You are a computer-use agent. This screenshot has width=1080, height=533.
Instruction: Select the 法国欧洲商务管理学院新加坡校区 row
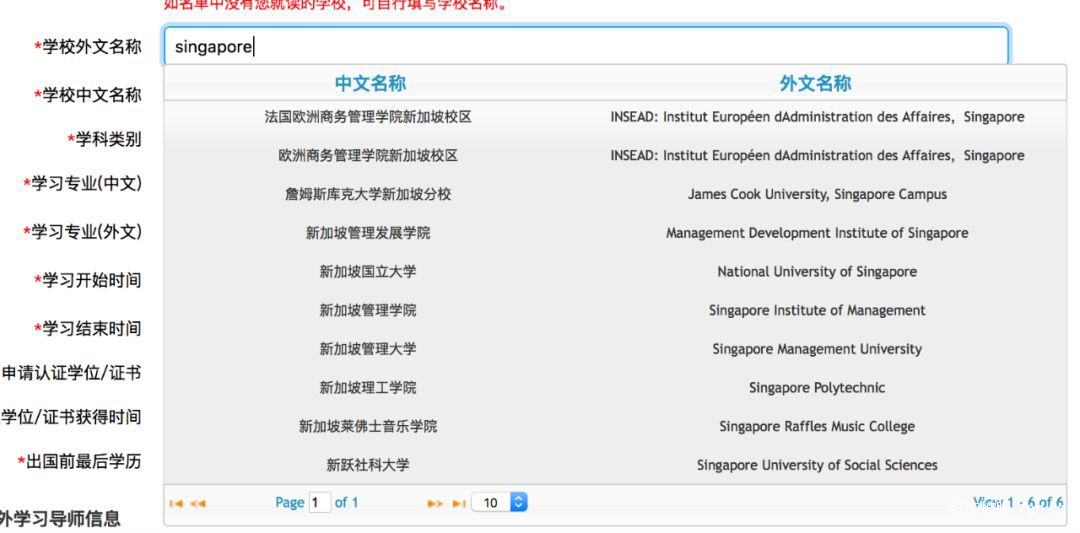pos(368,117)
